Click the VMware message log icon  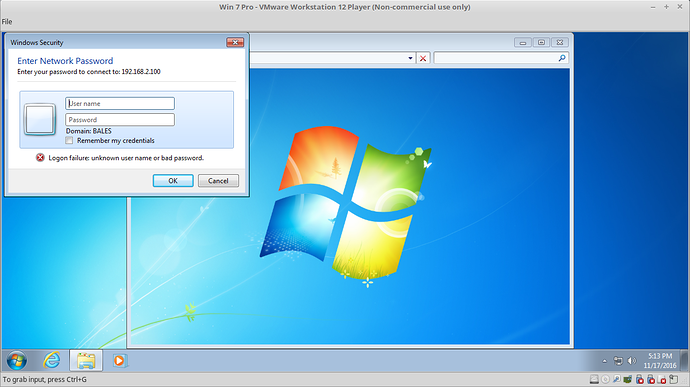click(x=673, y=379)
